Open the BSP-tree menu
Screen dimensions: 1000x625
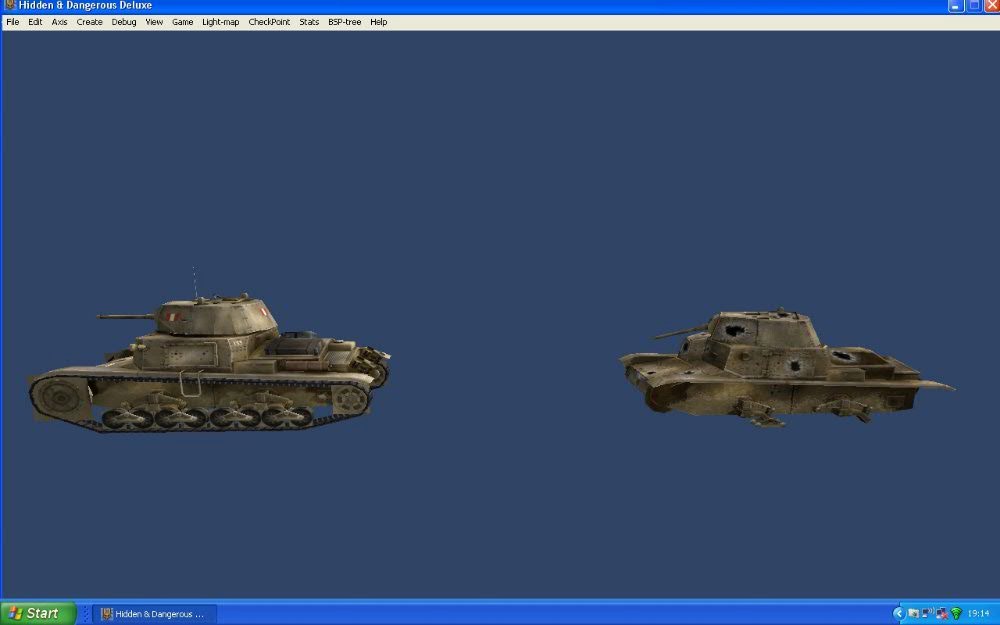pyautogui.click(x=344, y=22)
